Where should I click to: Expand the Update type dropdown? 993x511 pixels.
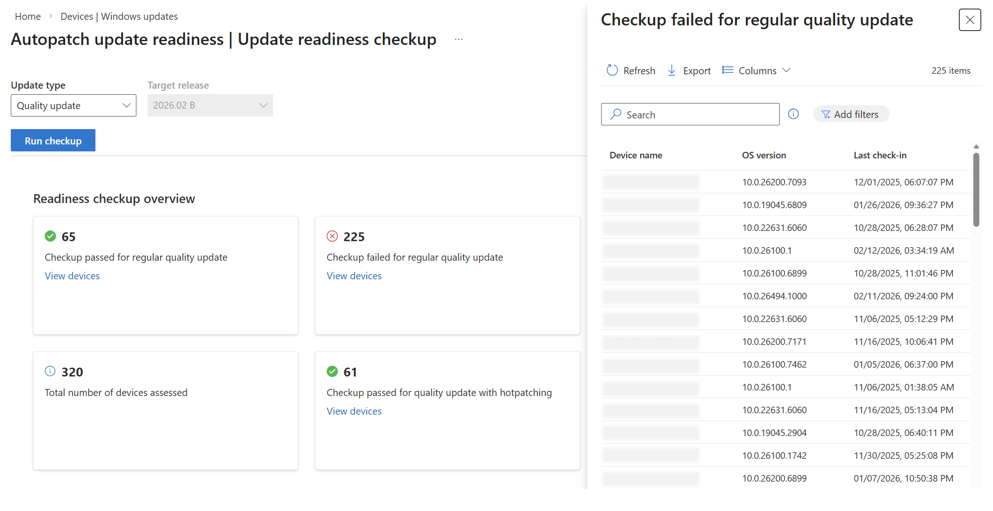[x=73, y=105]
